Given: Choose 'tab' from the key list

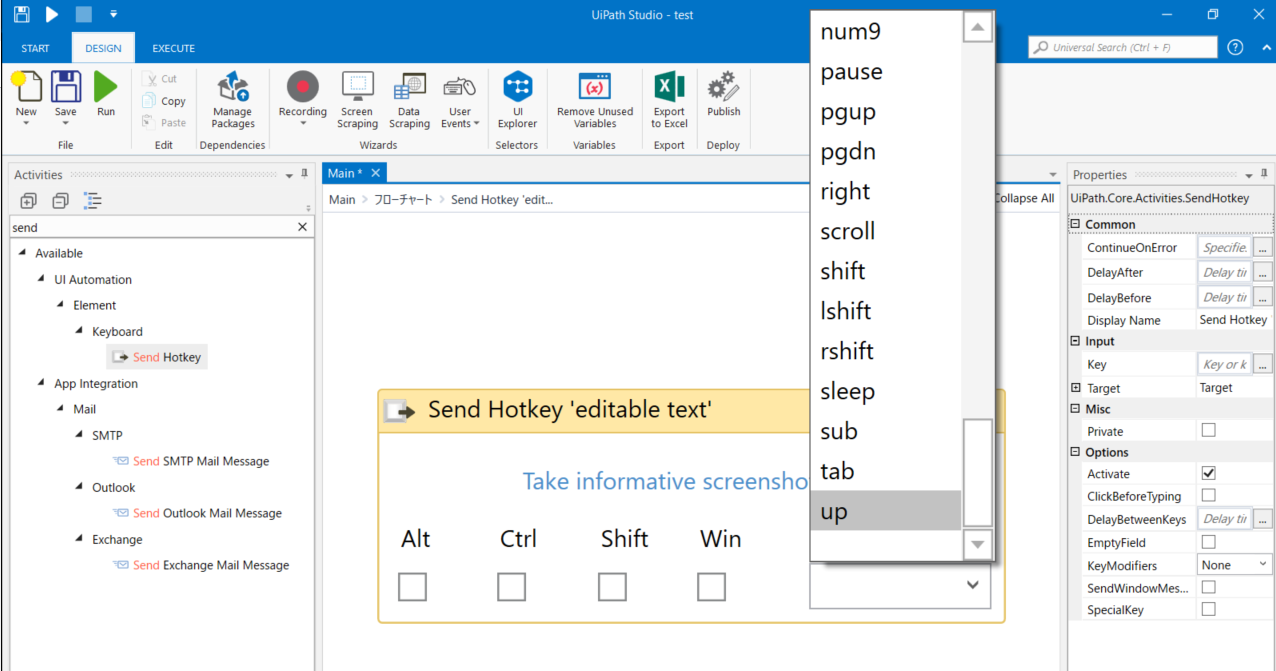Looking at the screenshot, I should click(886, 471).
